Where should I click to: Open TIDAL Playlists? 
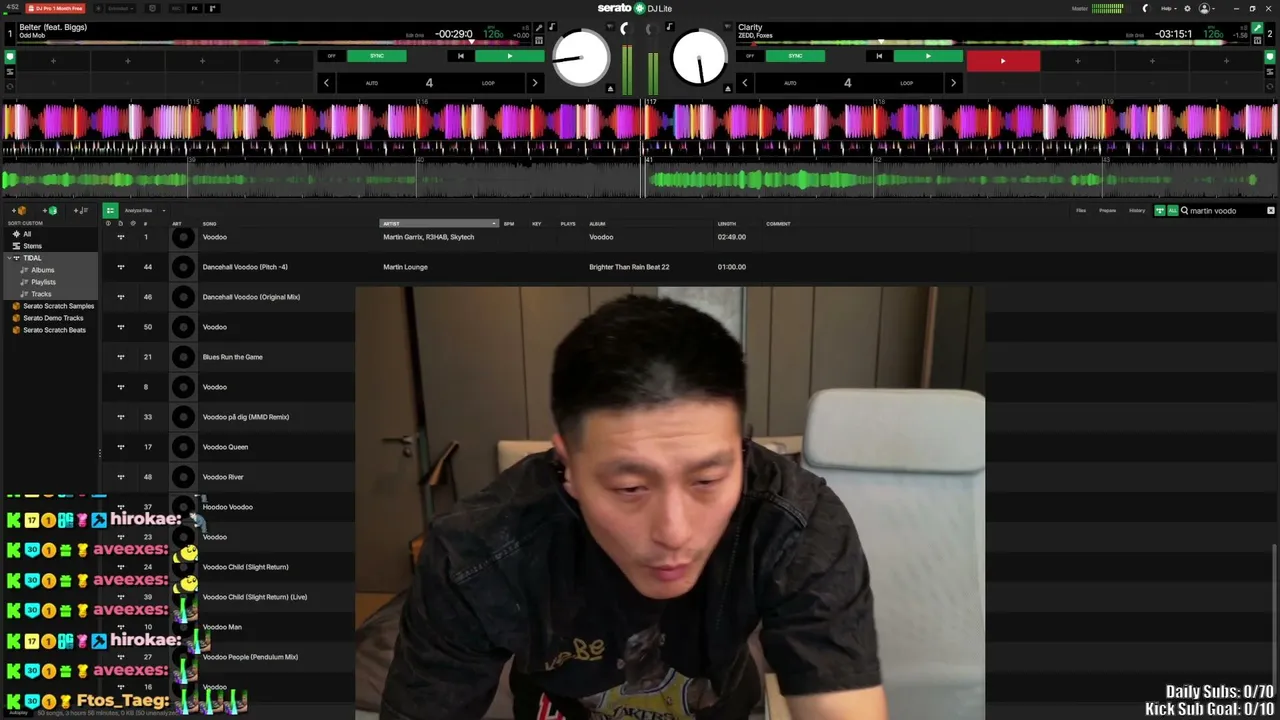(x=43, y=282)
